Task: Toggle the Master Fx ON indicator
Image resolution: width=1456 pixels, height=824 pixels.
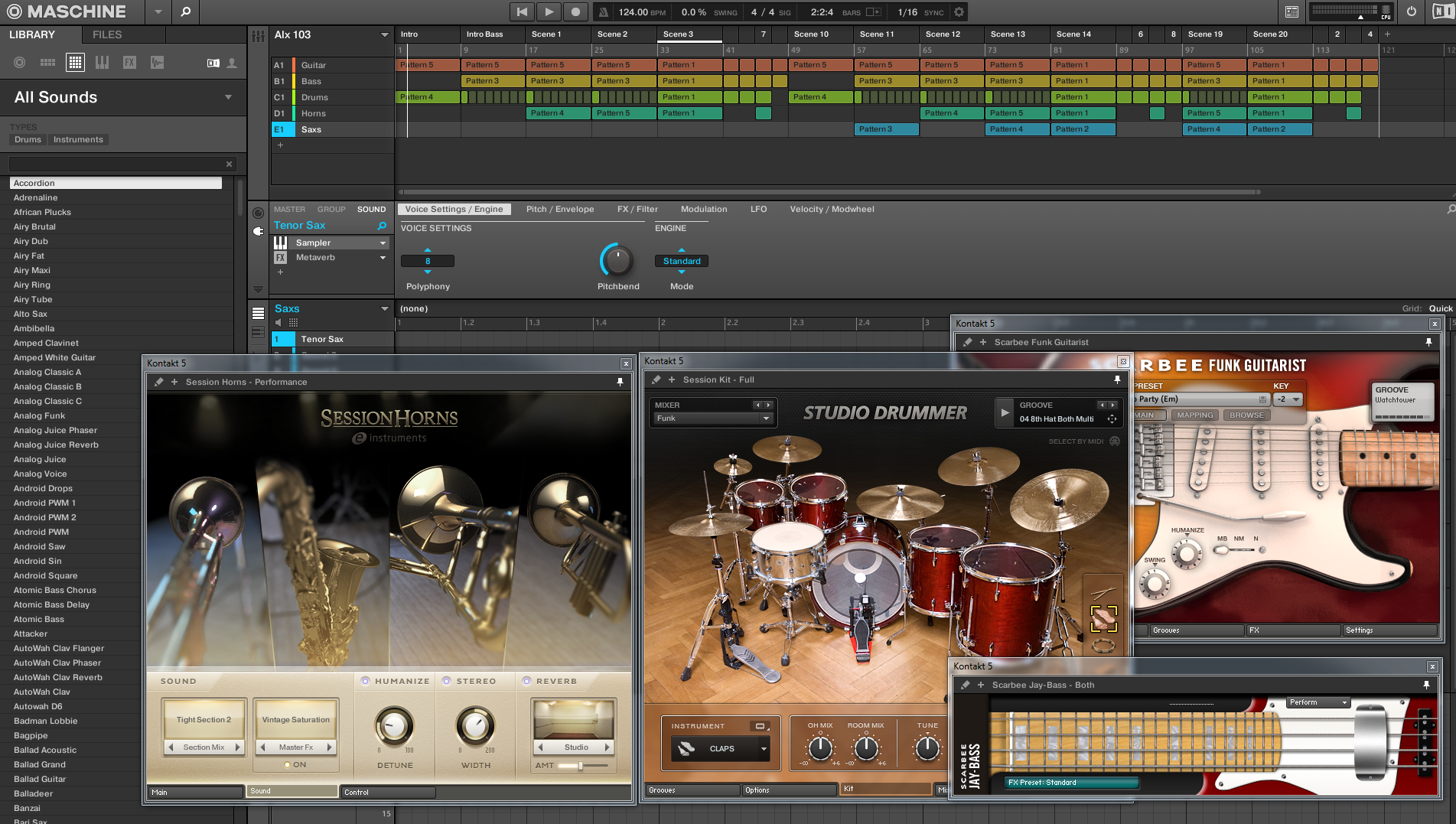Action: pos(288,764)
